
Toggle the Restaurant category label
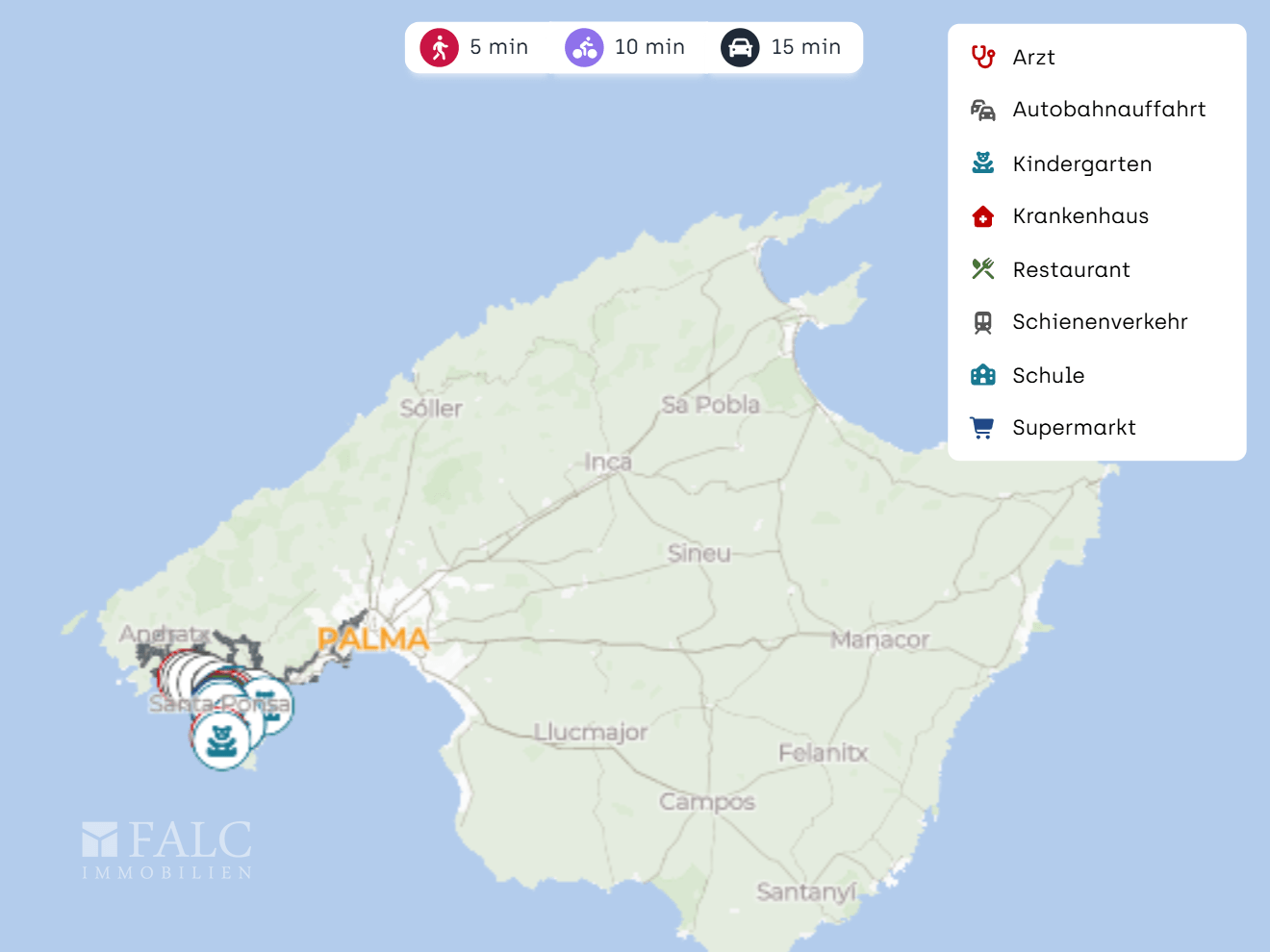pyautogui.click(x=1071, y=270)
